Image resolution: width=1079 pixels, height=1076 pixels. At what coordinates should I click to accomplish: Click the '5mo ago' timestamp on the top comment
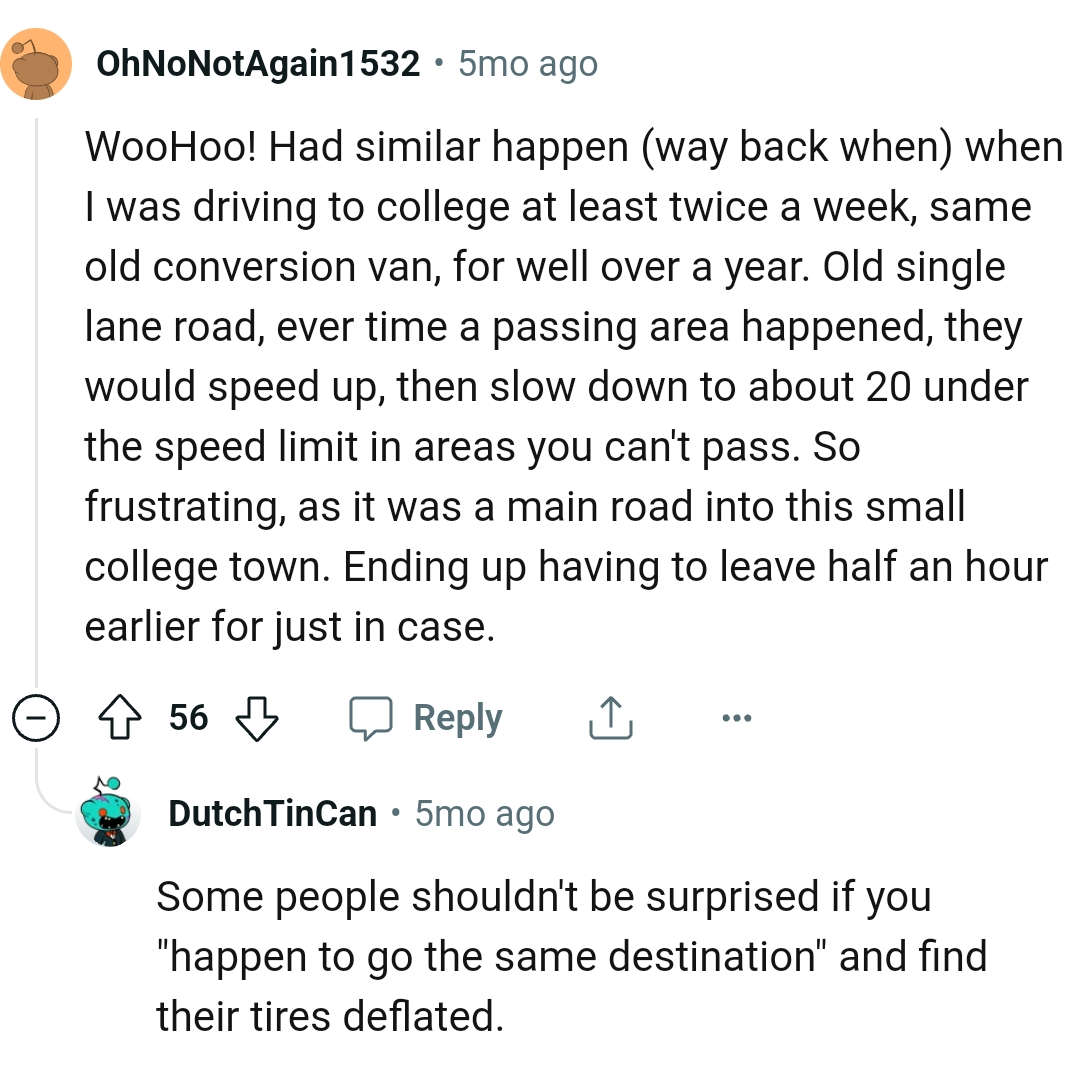[525, 62]
